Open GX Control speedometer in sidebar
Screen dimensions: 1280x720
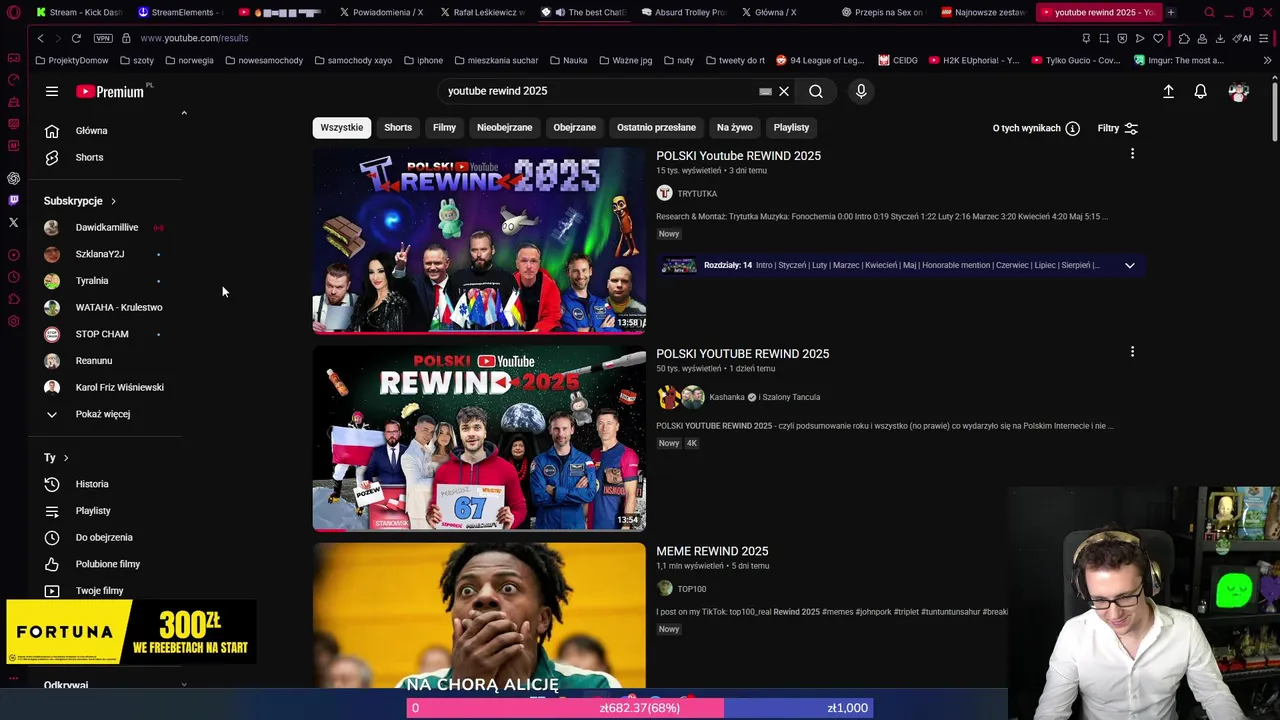13,80
